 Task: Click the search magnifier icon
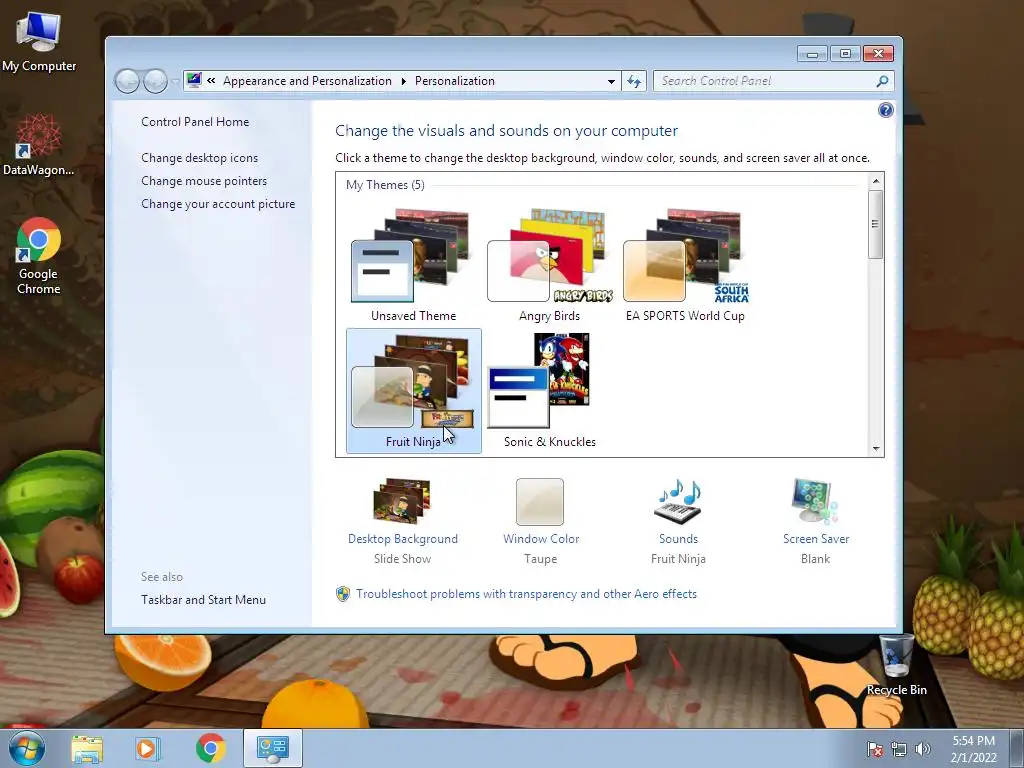(882, 81)
